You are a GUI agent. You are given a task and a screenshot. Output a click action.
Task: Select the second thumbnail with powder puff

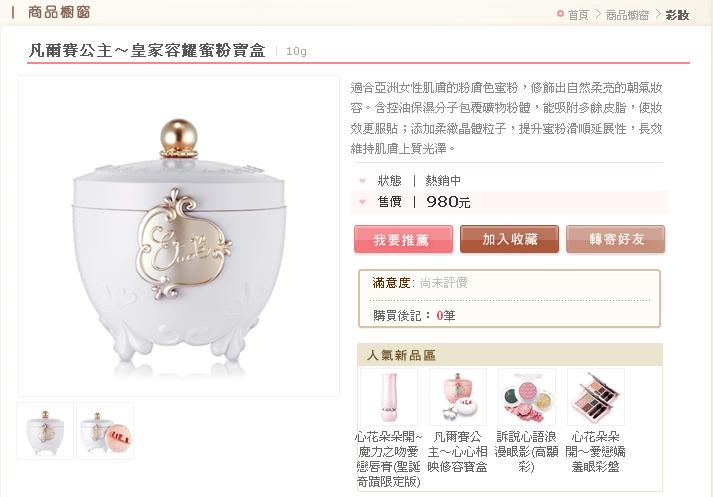click(105, 431)
